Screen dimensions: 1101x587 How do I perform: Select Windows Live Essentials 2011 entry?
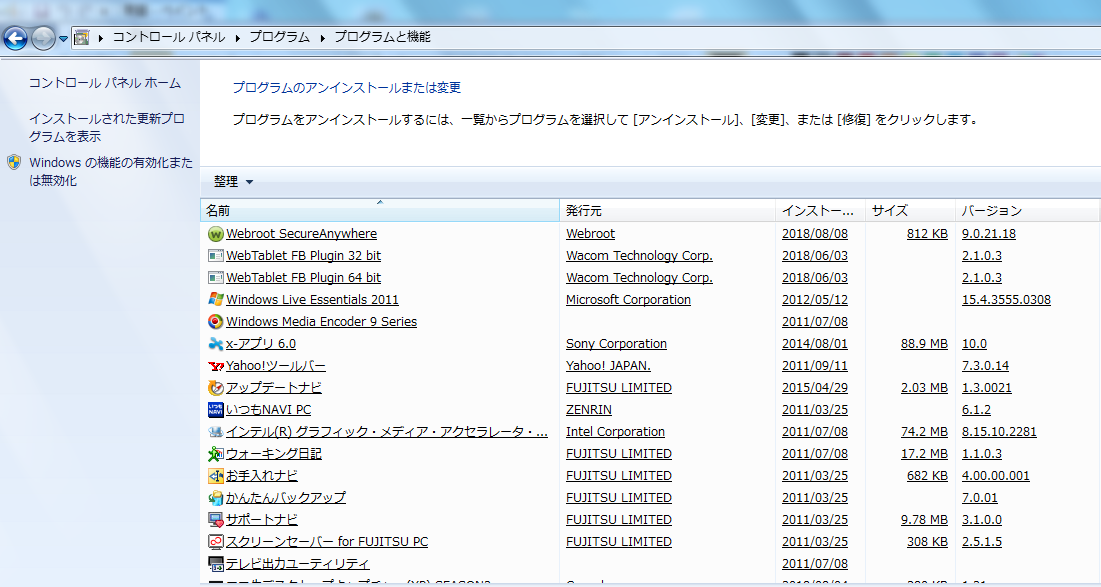pos(312,300)
